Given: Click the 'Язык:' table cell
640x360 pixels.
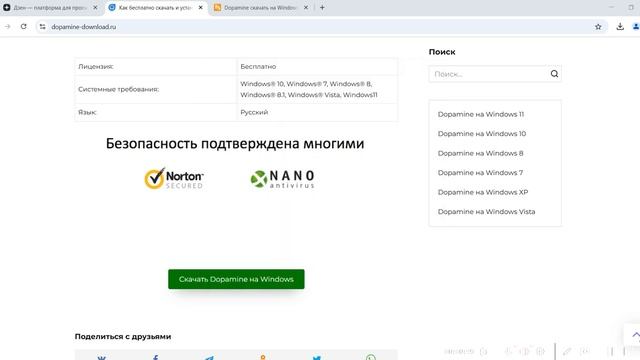Looking at the screenshot, I should 156,112.
